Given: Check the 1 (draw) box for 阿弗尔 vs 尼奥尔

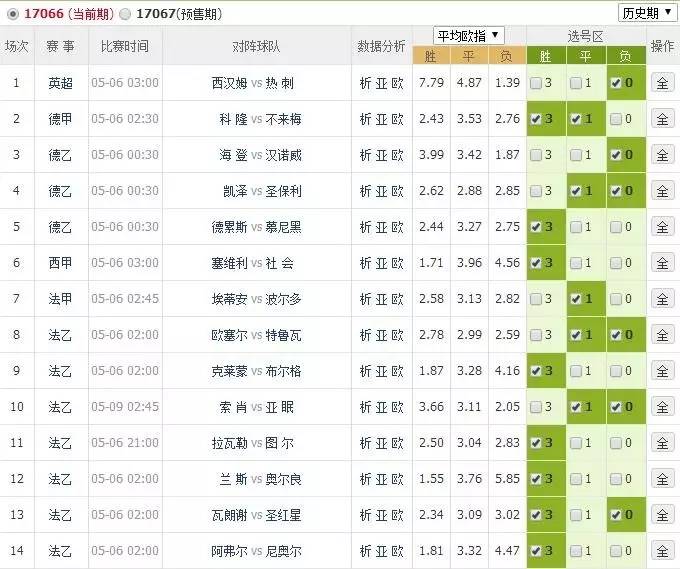Looking at the screenshot, I should coord(576,551).
